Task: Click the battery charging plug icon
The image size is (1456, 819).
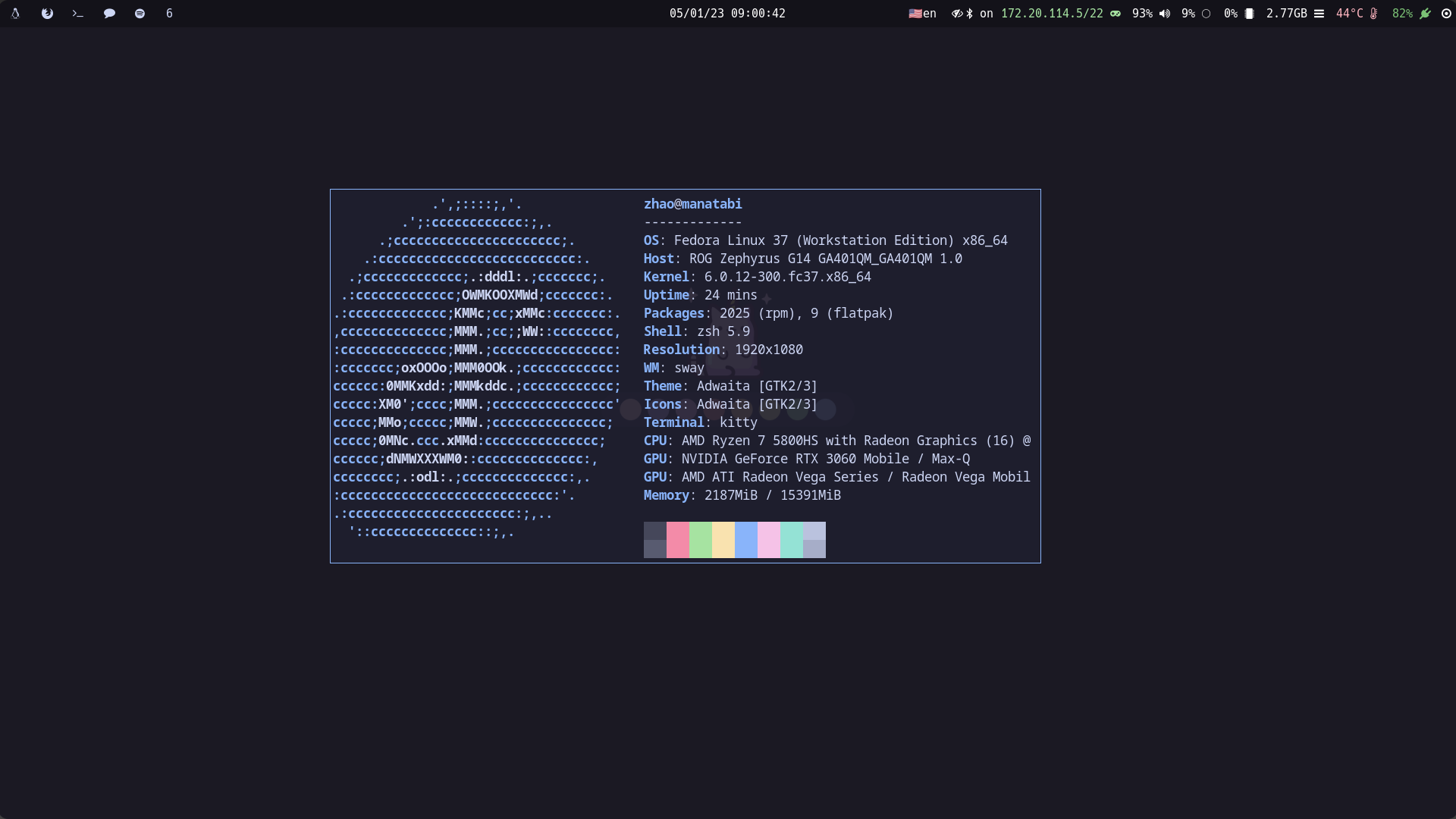Action: pos(1426,14)
